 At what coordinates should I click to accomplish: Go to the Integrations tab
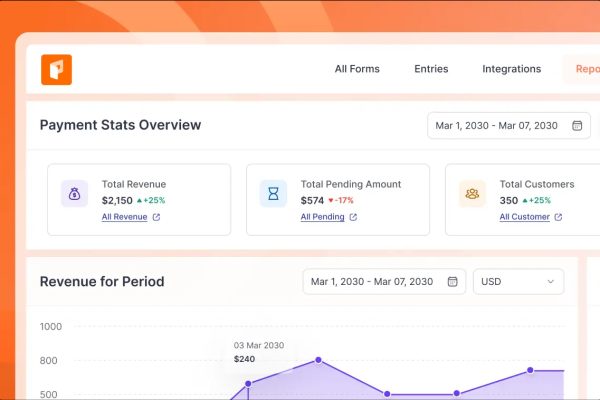pos(512,69)
